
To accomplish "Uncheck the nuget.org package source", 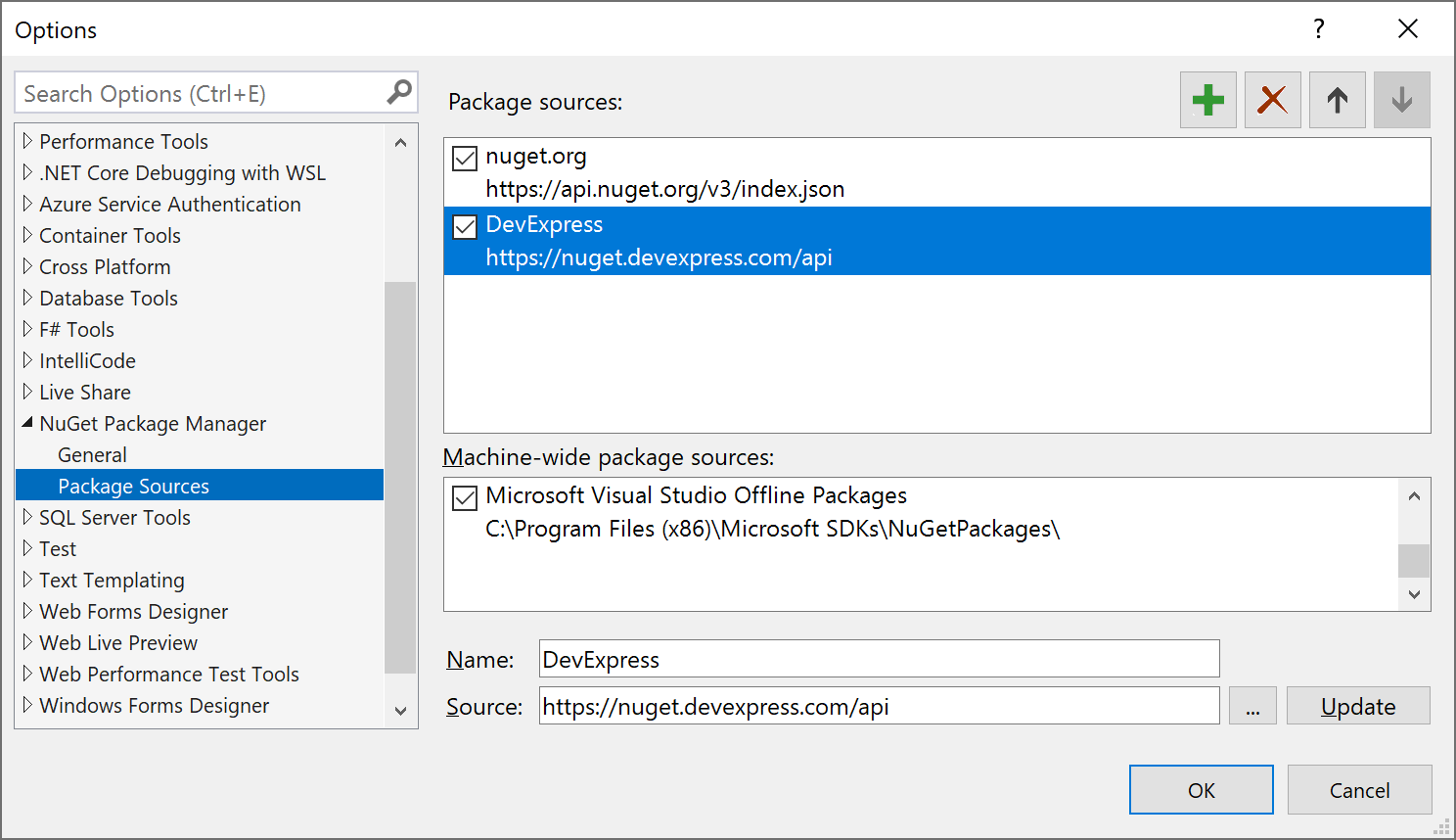I will pos(465,158).
